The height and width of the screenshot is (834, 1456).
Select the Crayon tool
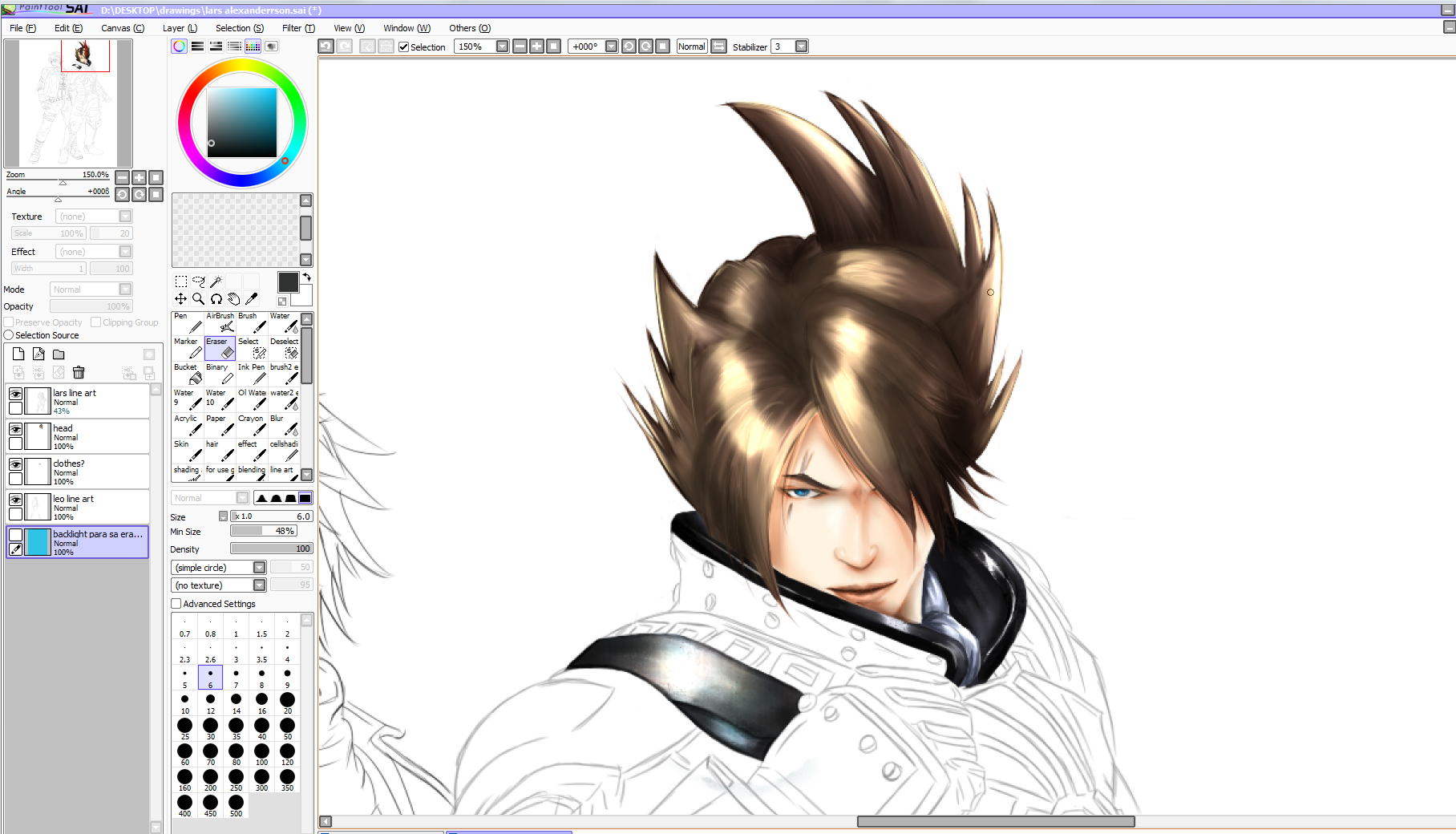click(x=252, y=424)
